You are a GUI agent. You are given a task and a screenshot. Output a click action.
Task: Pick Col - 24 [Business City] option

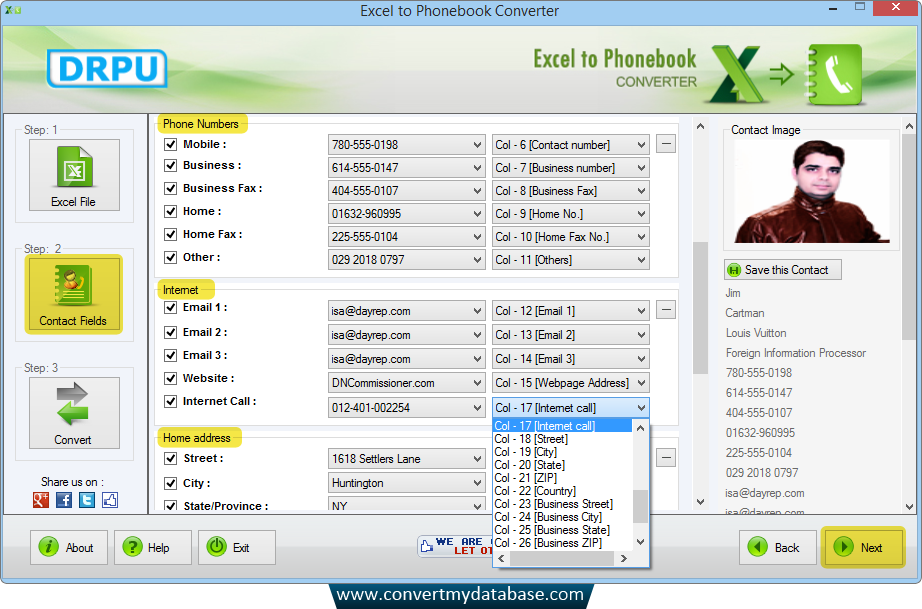[x=563, y=517]
